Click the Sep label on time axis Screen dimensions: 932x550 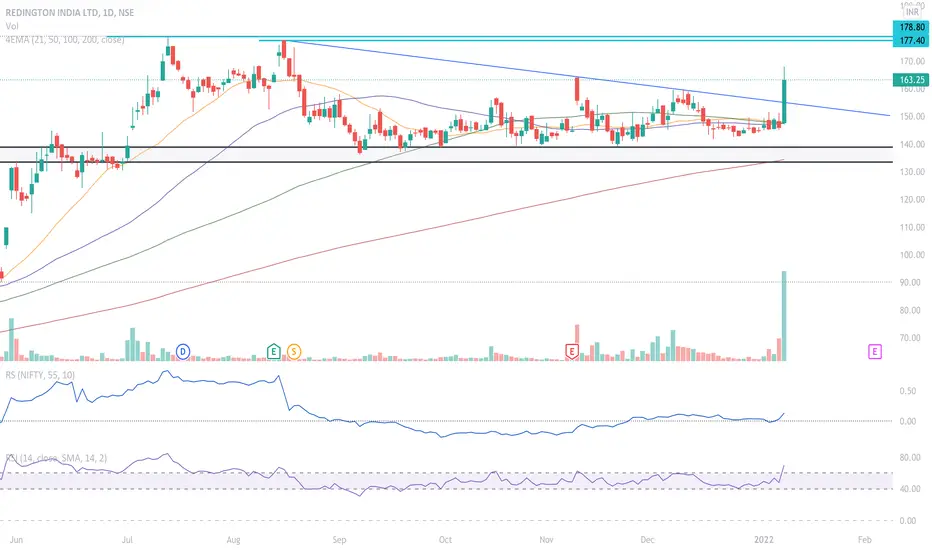click(x=339, y=540)
